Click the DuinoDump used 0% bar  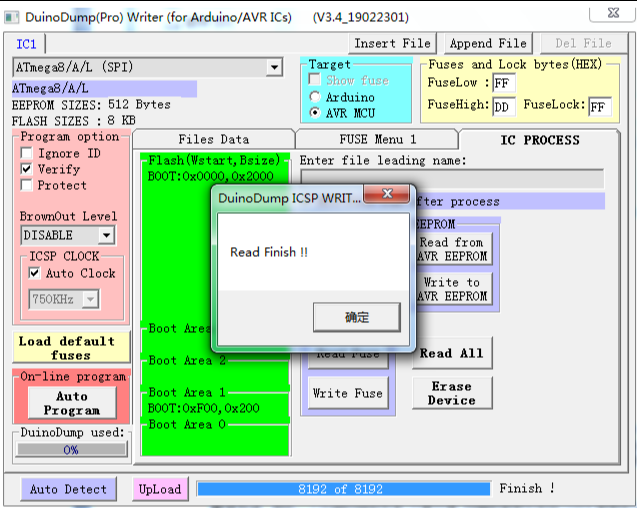[x=72, y=449]
